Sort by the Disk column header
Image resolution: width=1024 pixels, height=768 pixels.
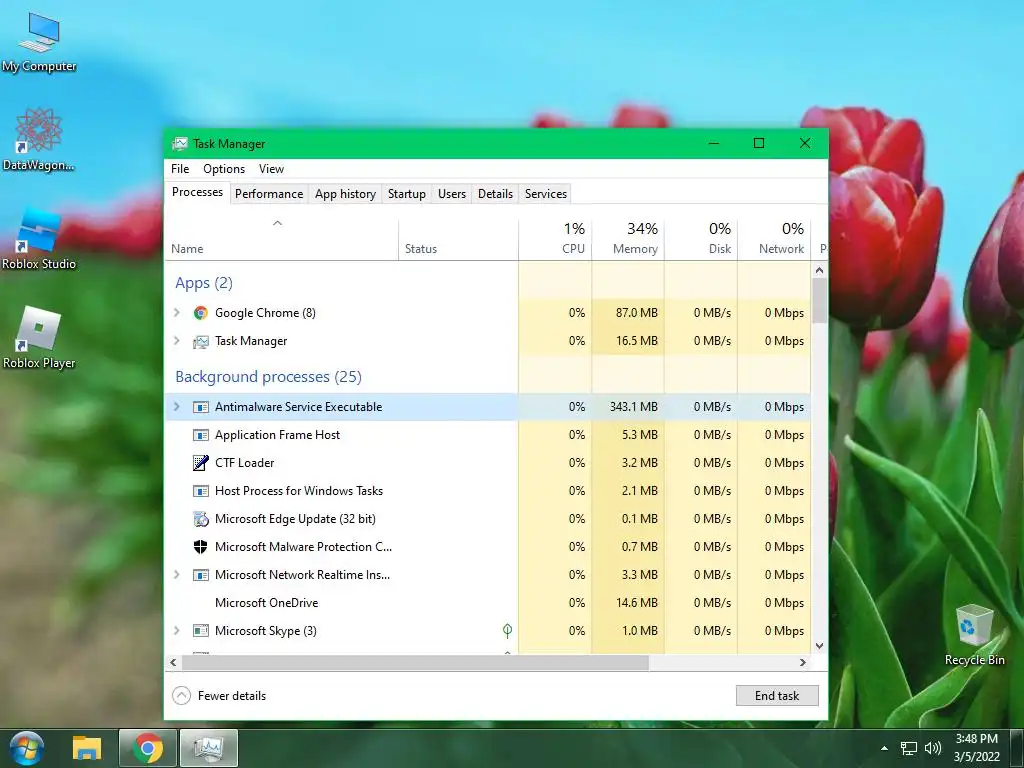[x=701, y=240]
